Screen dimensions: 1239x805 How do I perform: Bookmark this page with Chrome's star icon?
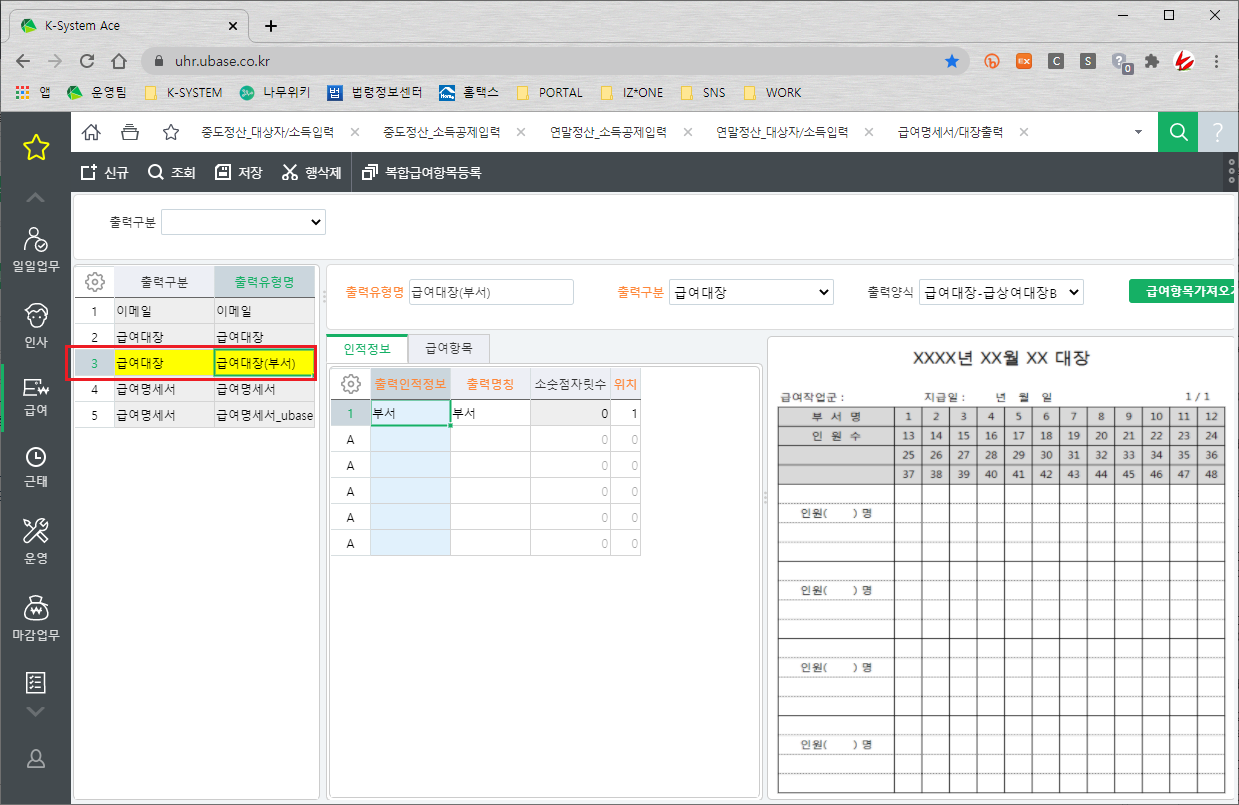click(x=952, y=61)
